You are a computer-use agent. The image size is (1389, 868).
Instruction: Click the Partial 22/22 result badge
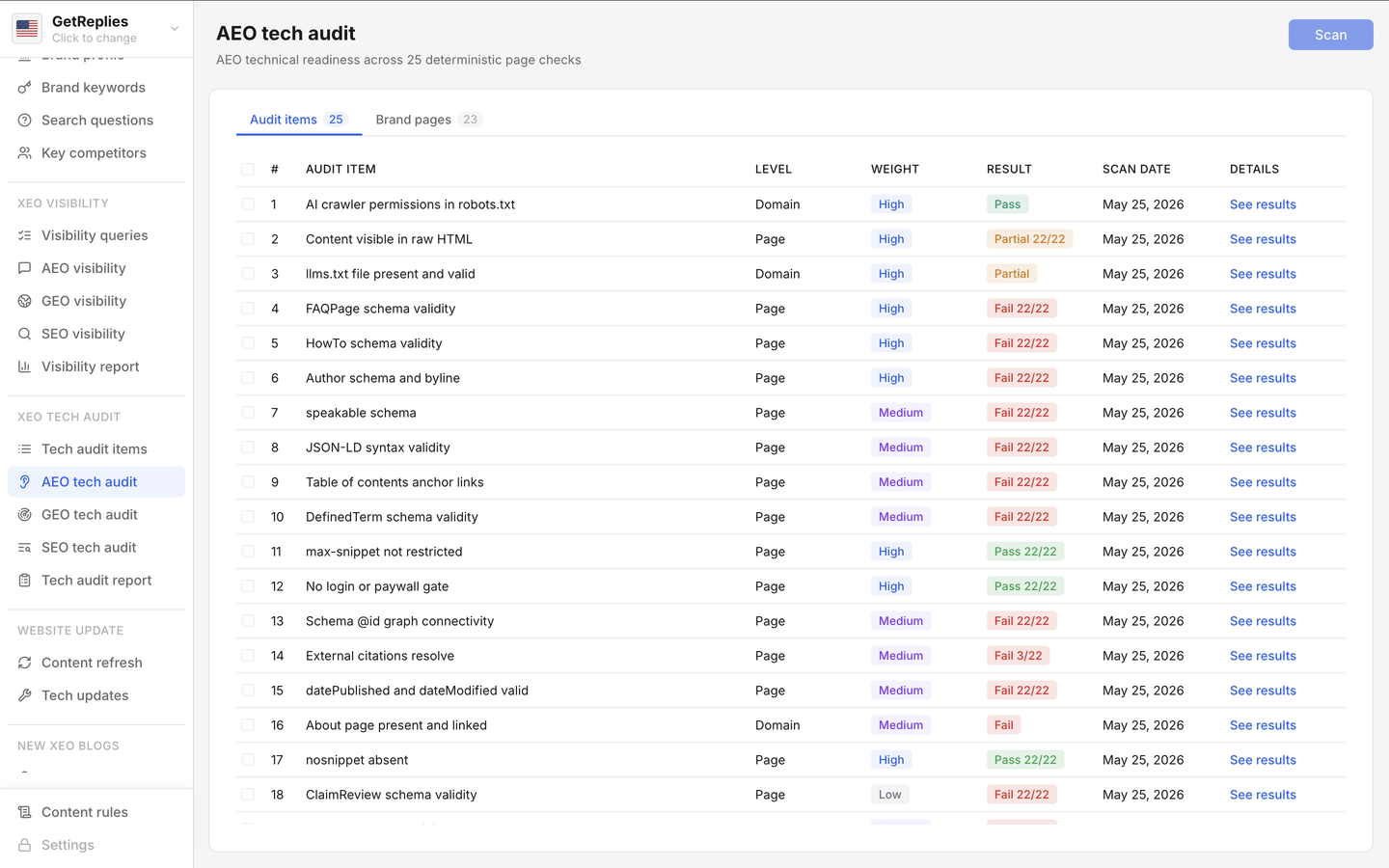[1029, 239]
